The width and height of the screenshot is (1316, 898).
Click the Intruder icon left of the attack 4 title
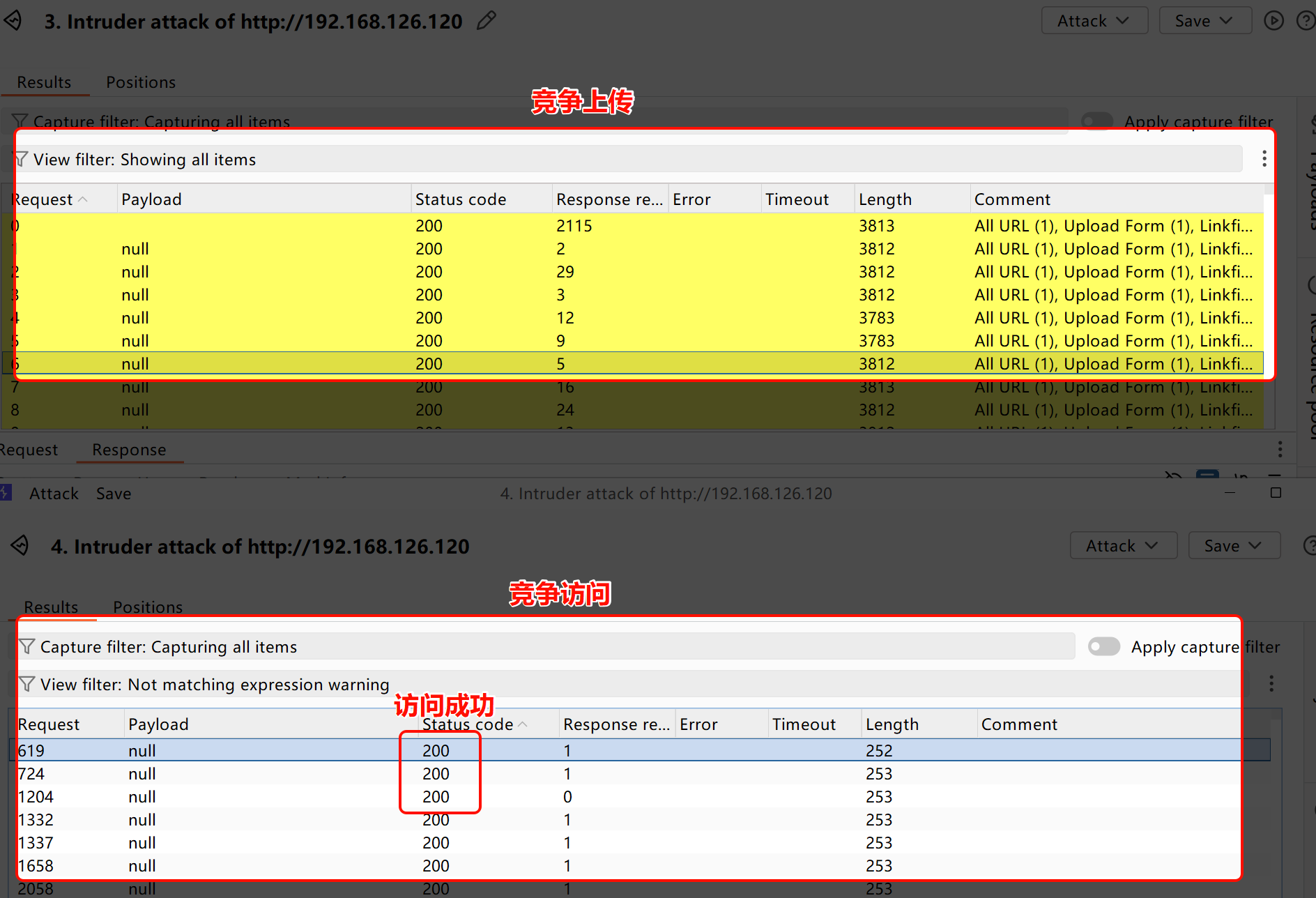tap(21, 546)
